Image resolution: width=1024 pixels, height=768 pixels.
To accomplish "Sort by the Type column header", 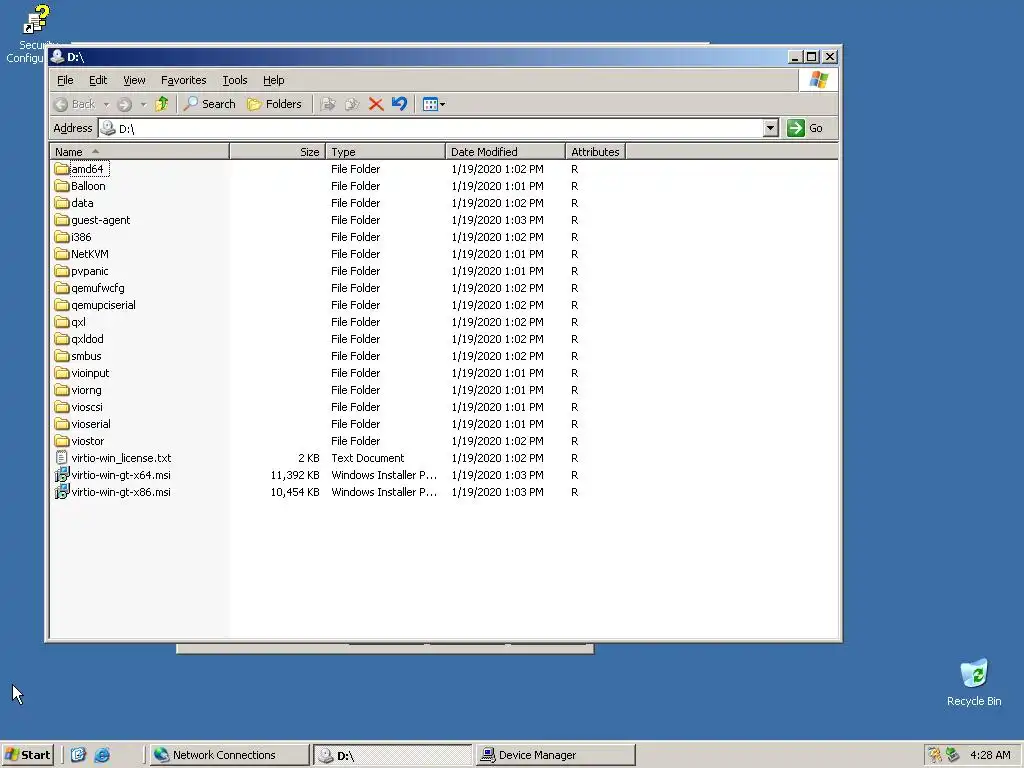I will click(385, 152).
